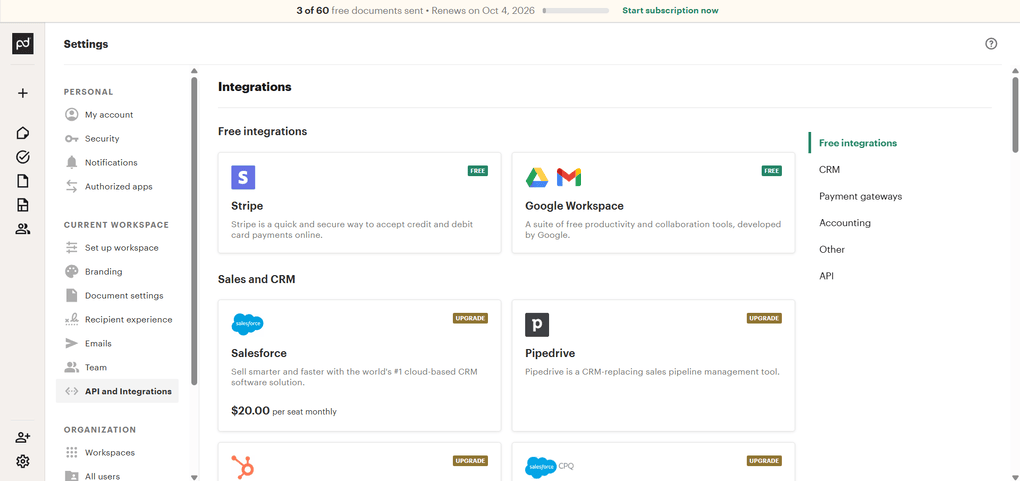Screen dimensions: 1020x481
Task: Click the Salesforce CPQ logo
Action: (x=549, y=466)
